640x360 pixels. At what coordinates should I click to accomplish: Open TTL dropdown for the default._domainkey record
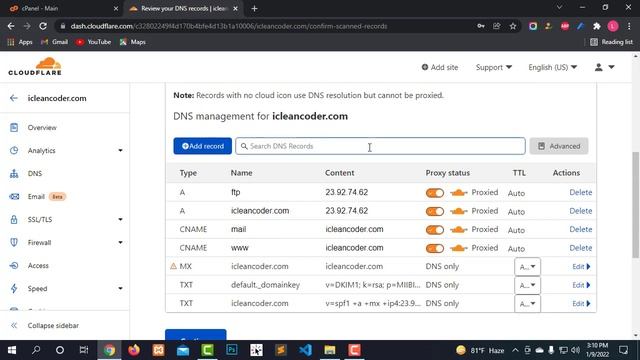[527, 285]
